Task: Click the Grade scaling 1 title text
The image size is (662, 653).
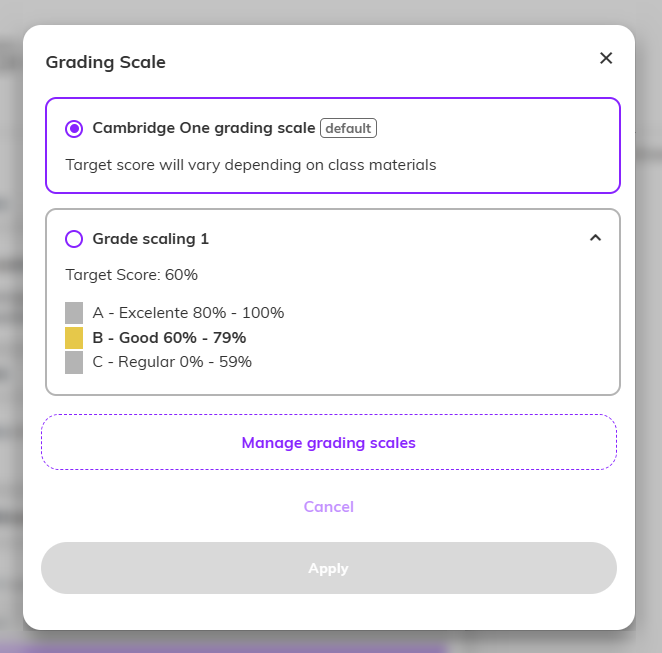Action: (x=150, y=239)
